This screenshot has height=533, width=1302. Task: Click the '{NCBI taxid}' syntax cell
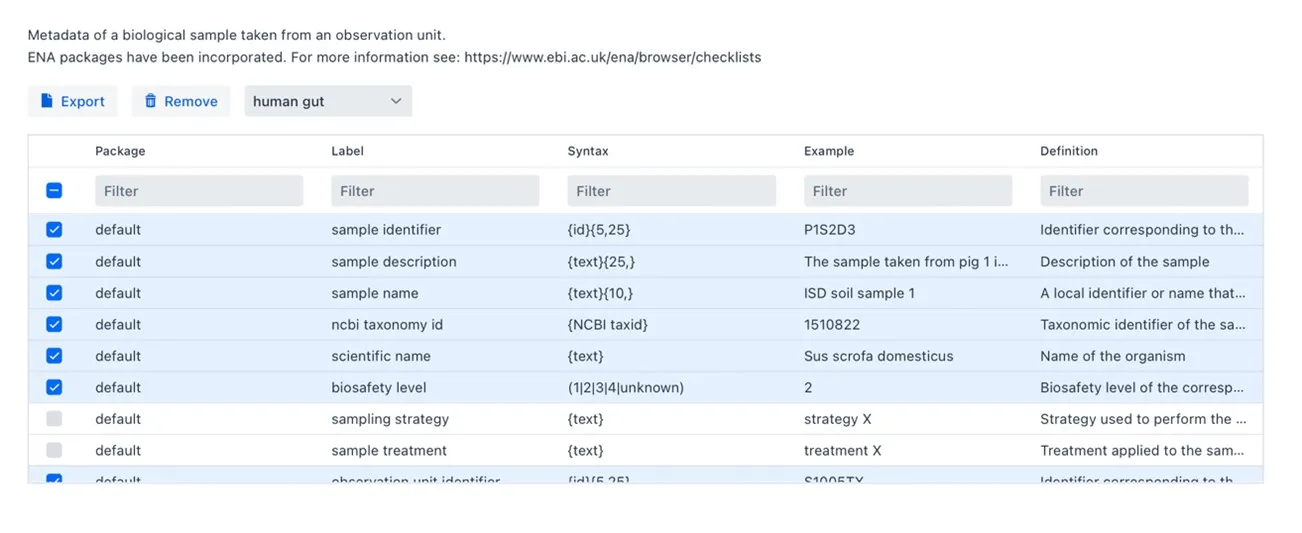pos(608,324)
